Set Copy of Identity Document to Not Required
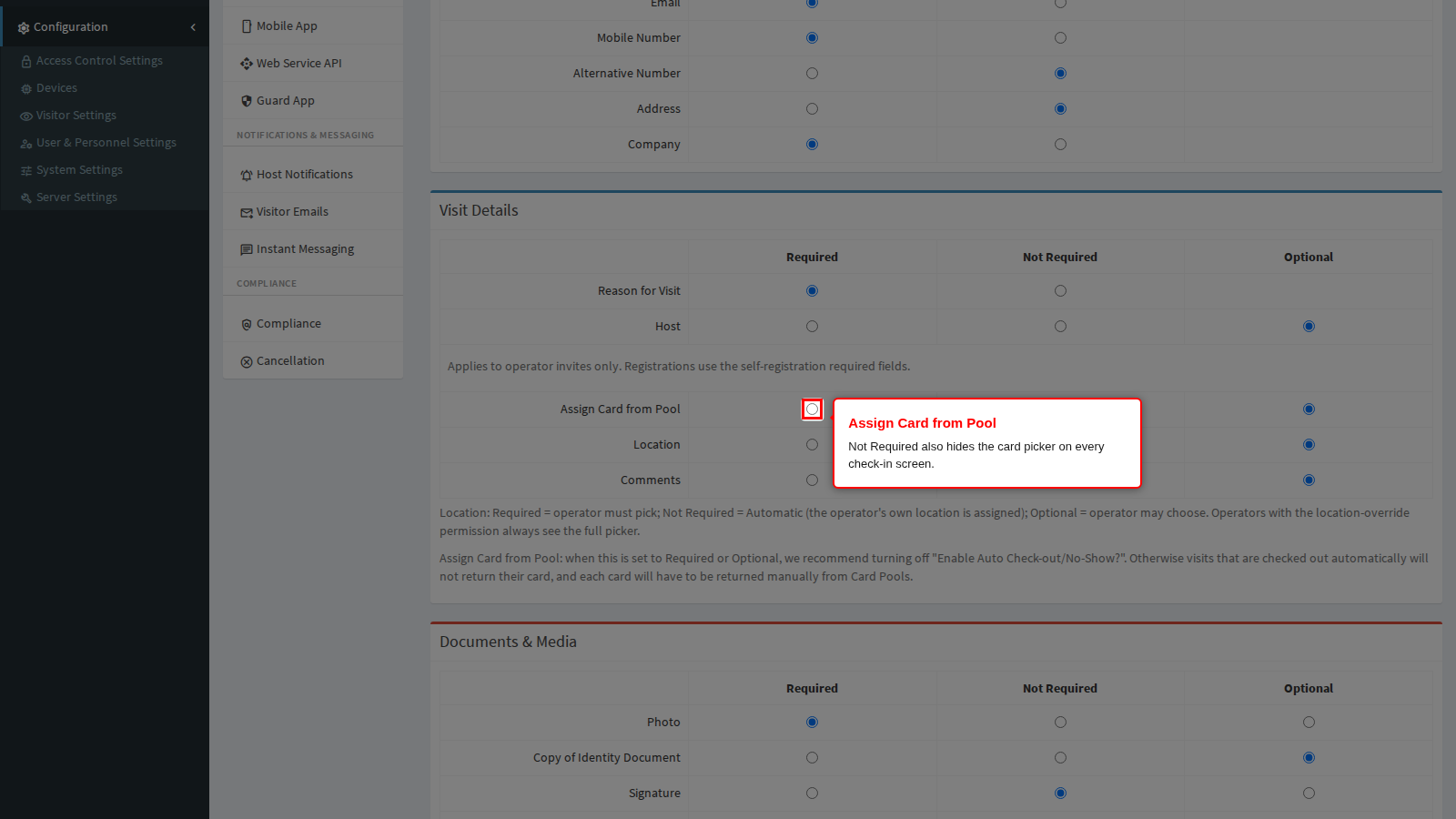Screen dimensions: 1456x819 [x=1060, y=758]
